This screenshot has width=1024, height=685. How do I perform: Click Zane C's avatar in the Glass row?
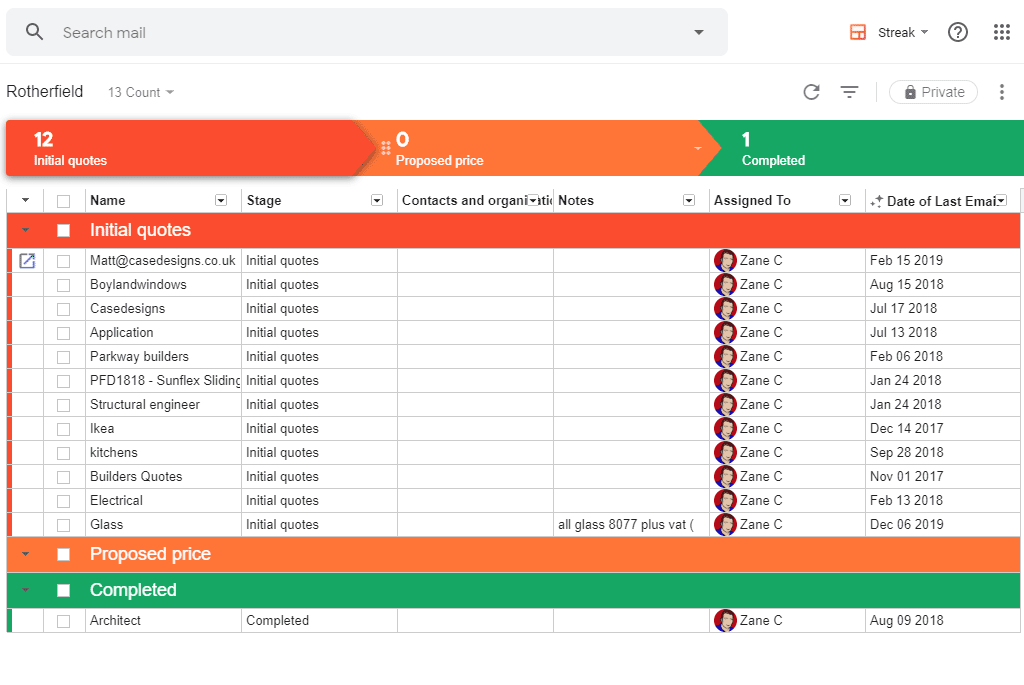pos(725,524)
